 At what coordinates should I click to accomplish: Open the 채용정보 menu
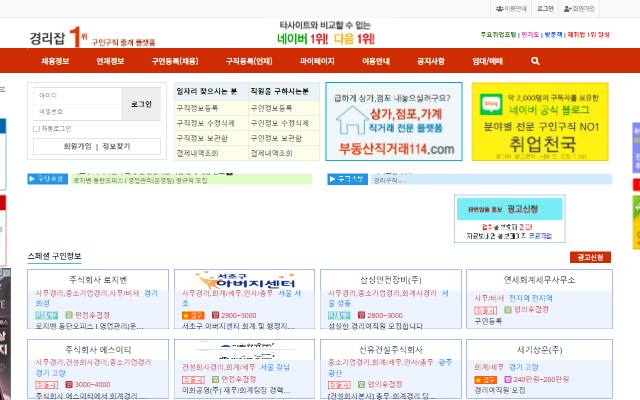(x=55, y=61)
